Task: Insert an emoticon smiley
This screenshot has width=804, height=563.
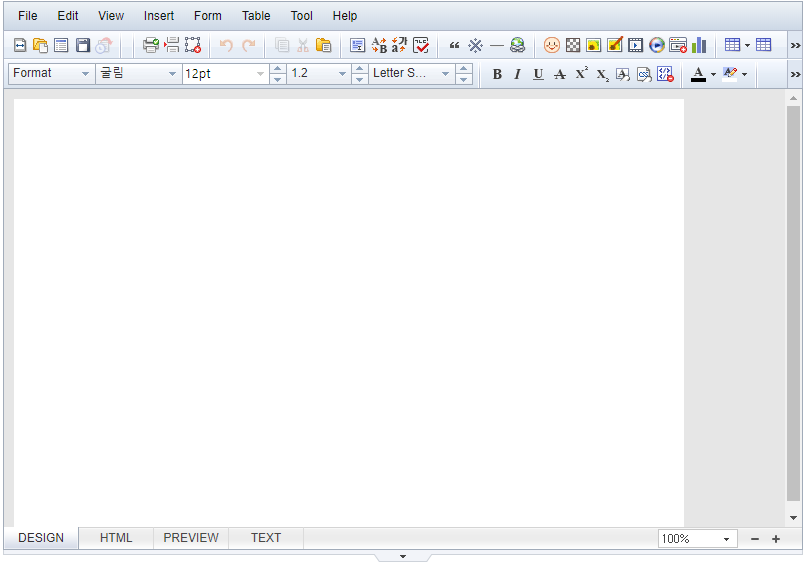Action: pyautogui.click(x=552, y=46)
